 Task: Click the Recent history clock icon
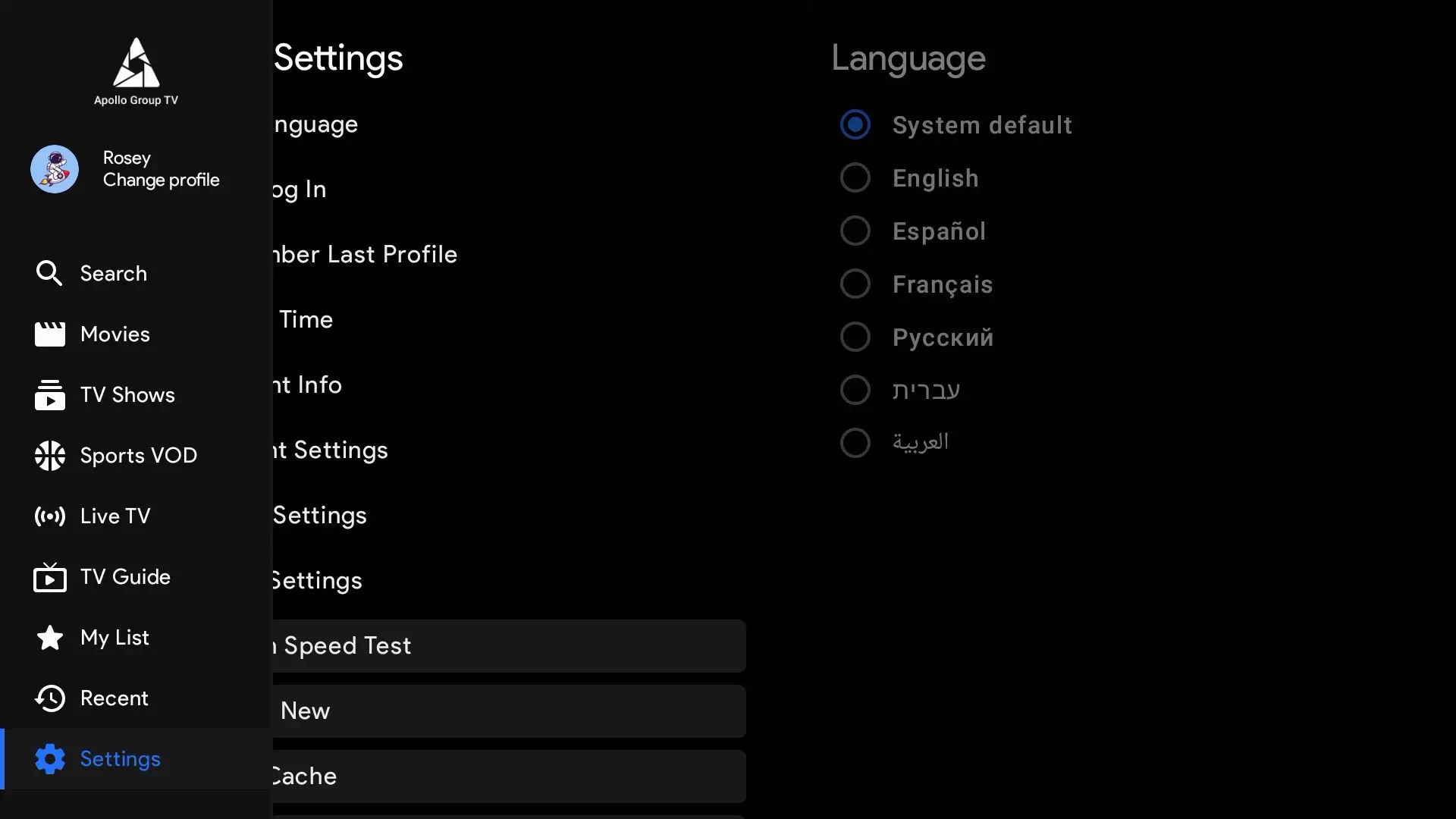click(x=49, y=698)
